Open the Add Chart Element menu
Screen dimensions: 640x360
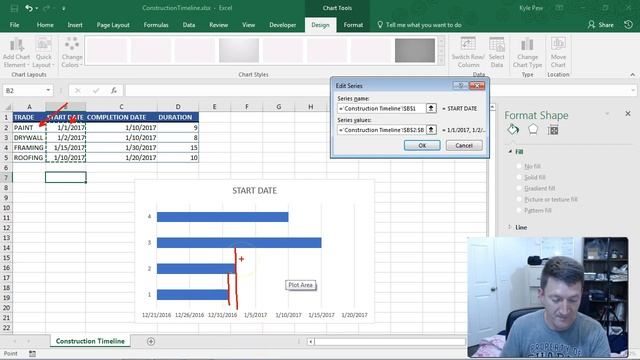(16, 53)
